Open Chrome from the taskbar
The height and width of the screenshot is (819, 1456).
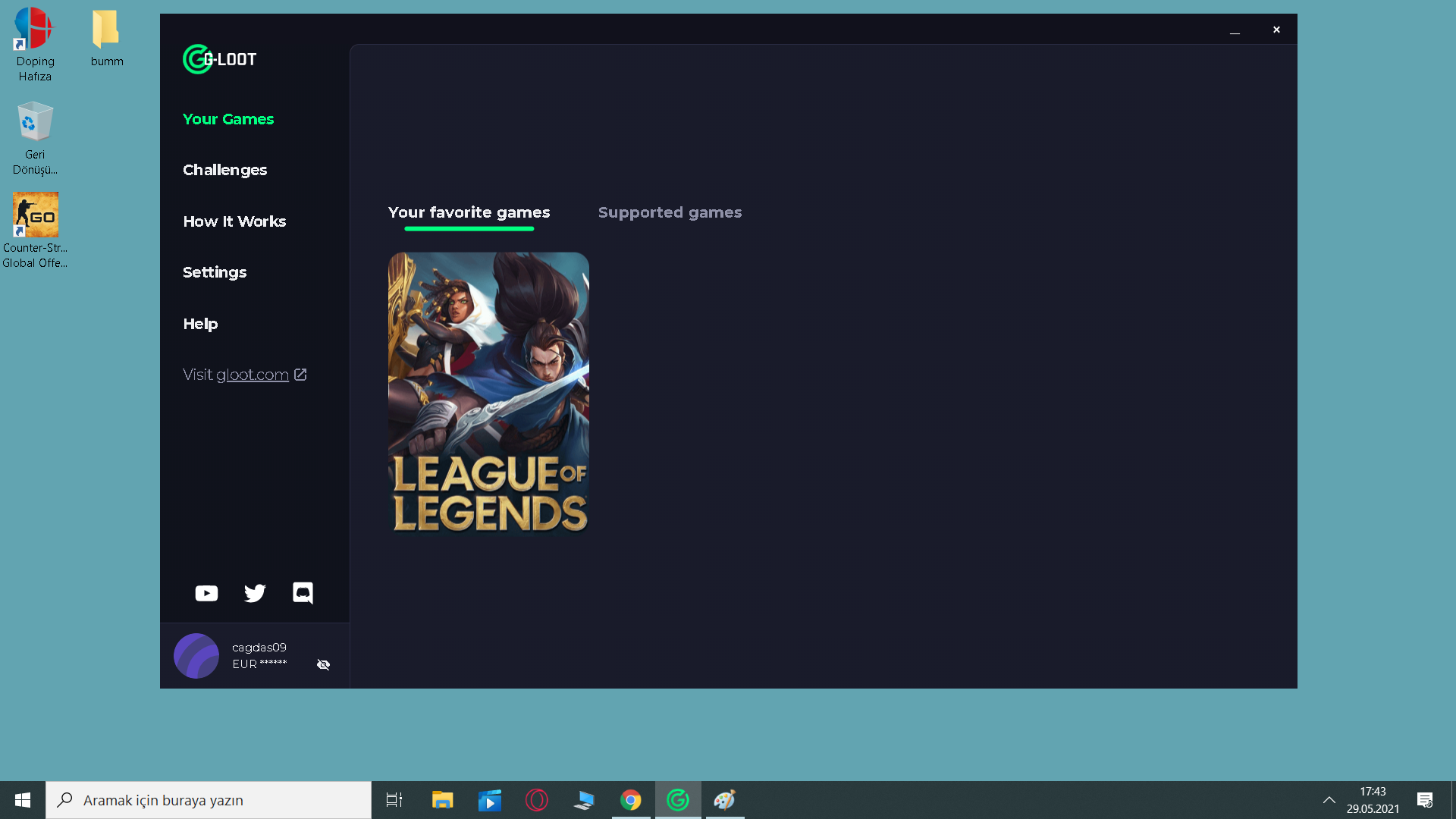tap(631, 800)
